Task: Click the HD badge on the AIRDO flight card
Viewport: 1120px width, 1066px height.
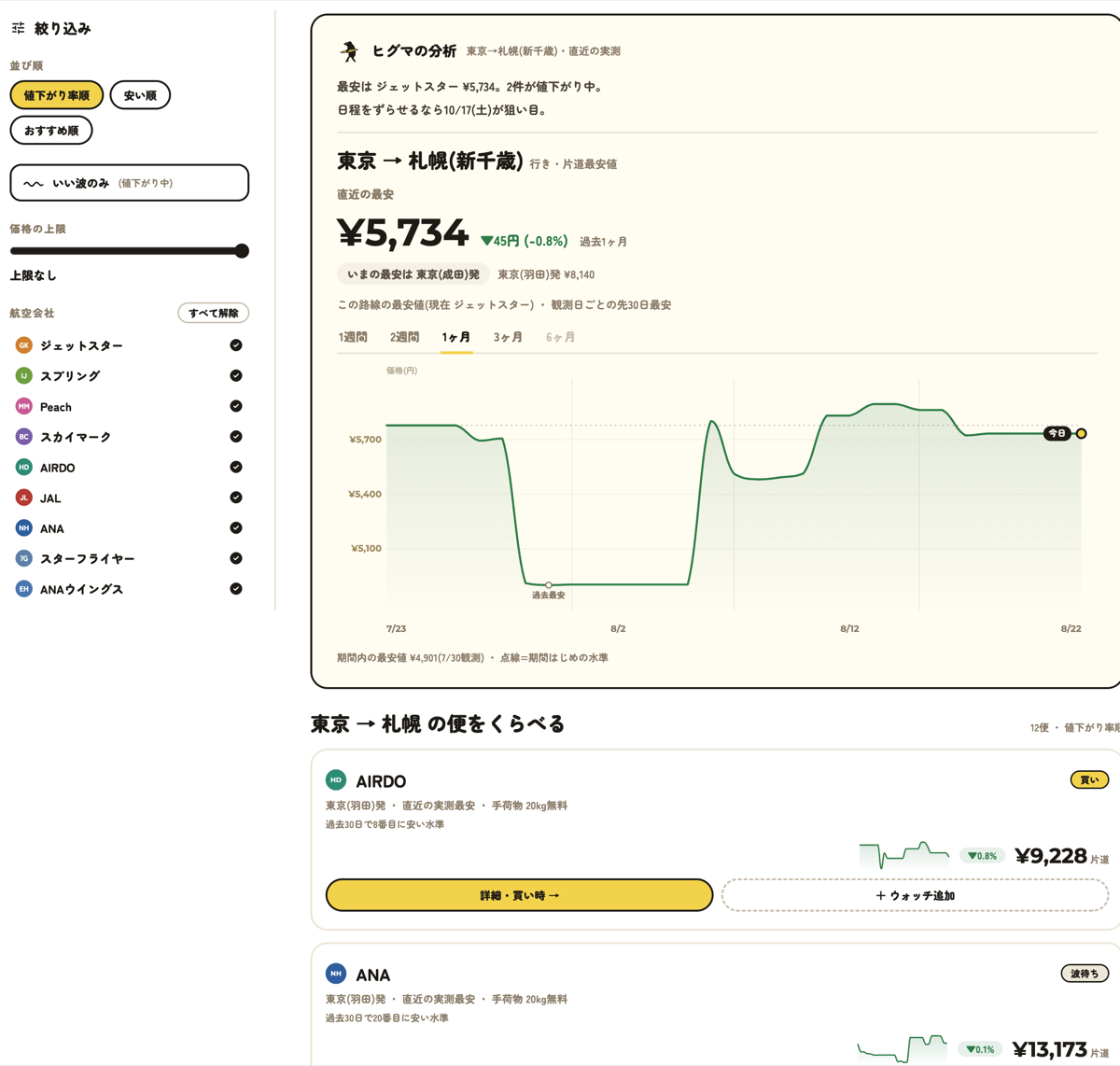Action: point(336,779)
